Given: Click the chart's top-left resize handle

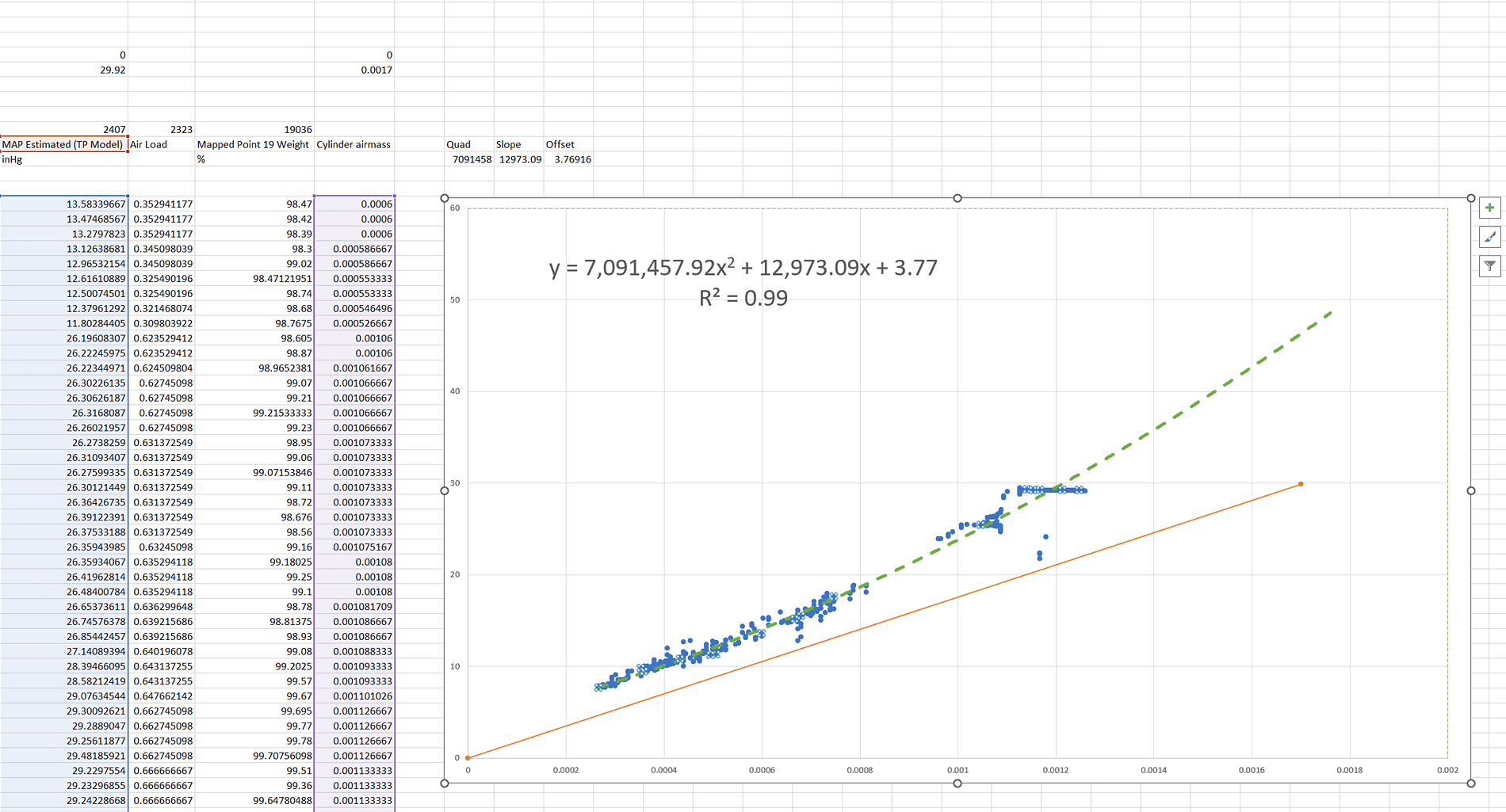Looking at the screenshot, I should (445, 198).
